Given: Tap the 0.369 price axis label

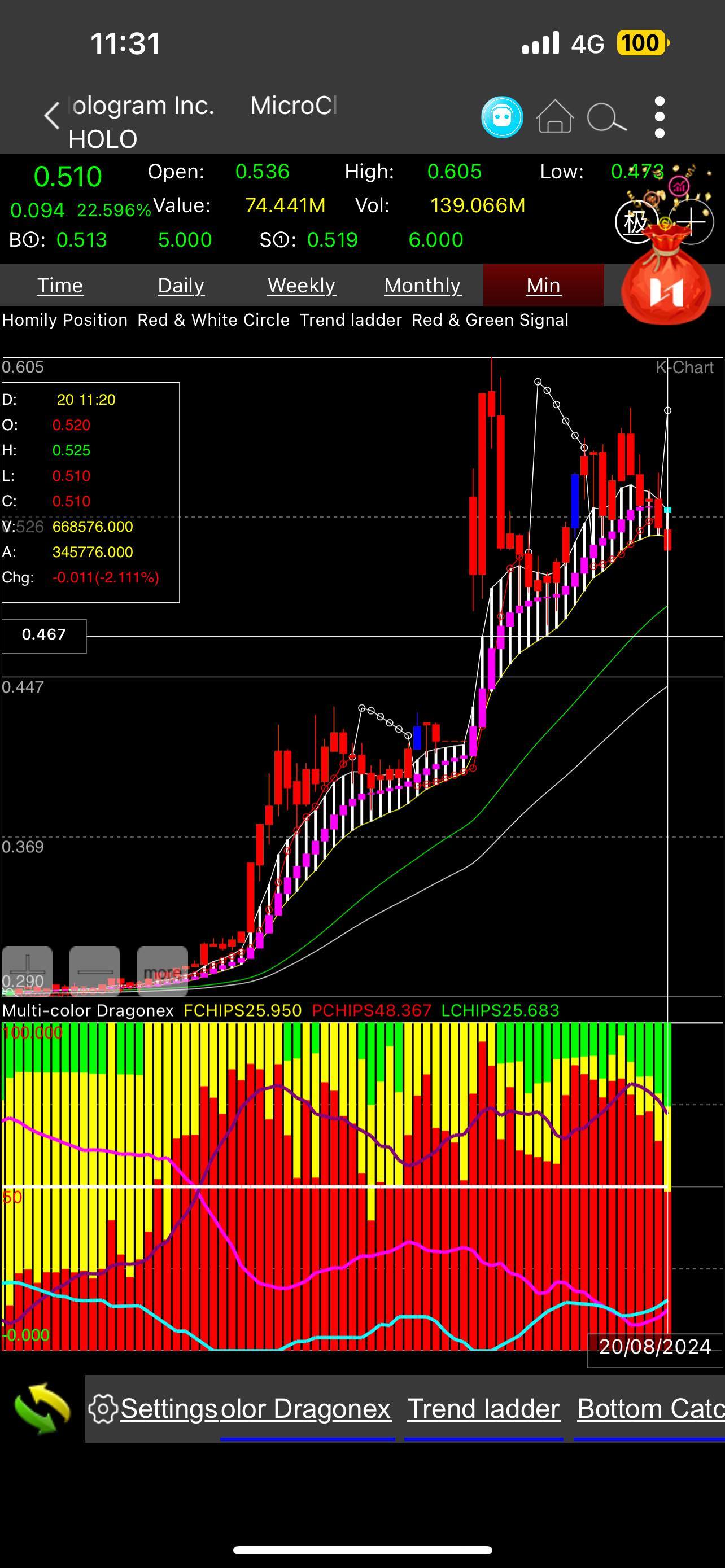Looking at the screenshot, I should 23,847.
